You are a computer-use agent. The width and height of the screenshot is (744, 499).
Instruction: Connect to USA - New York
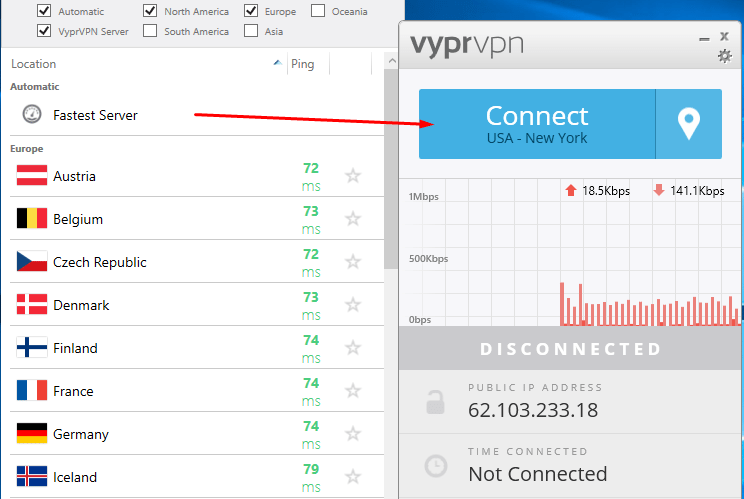537,124
